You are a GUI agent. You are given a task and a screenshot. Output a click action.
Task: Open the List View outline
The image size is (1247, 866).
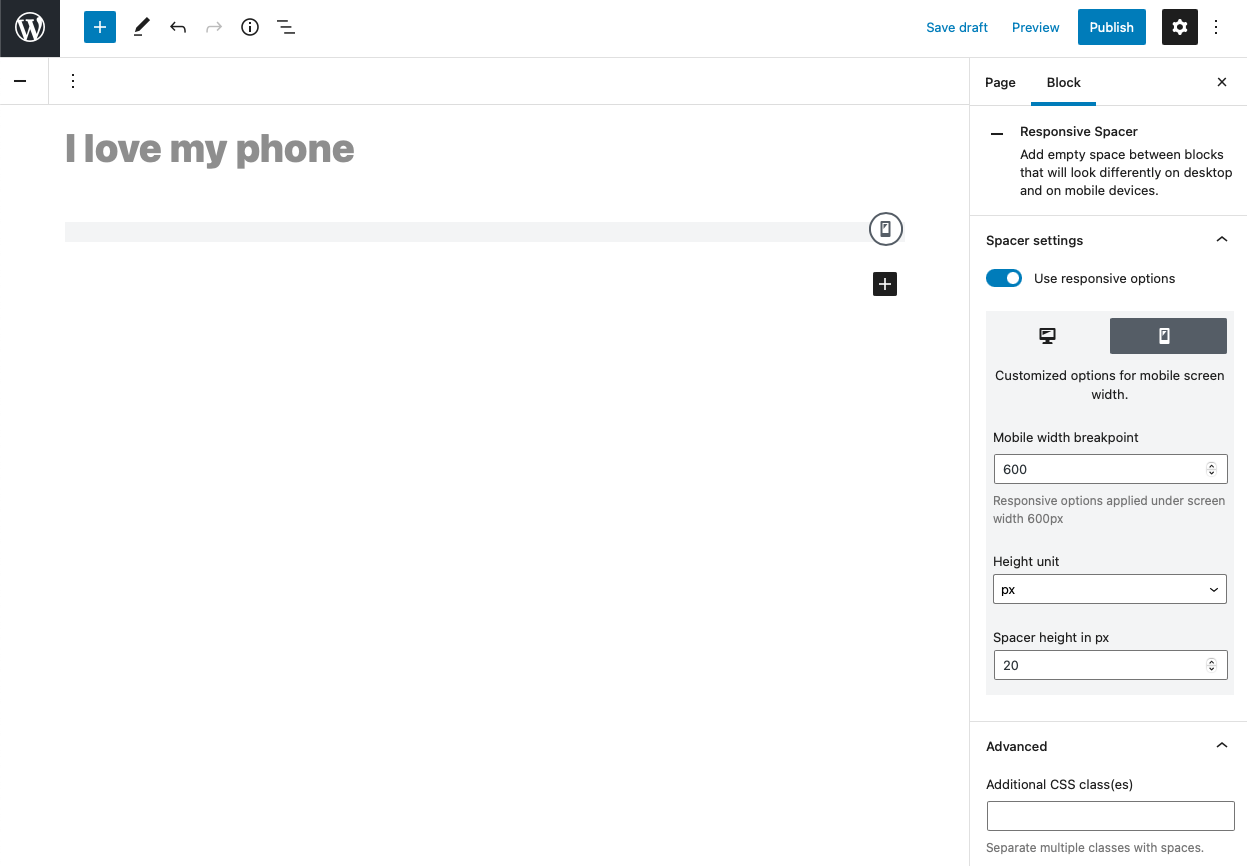[x=286, y=27]
